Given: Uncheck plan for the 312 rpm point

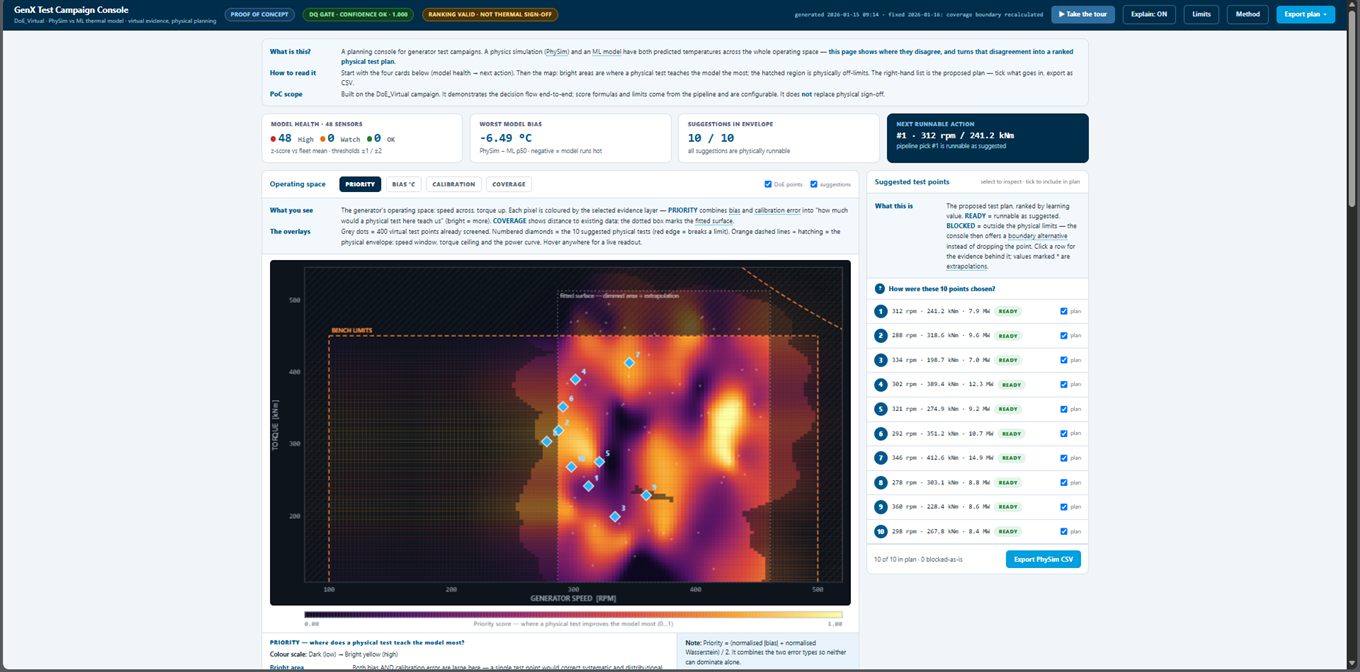Looking at the screenshot, I should [1063, 311].
